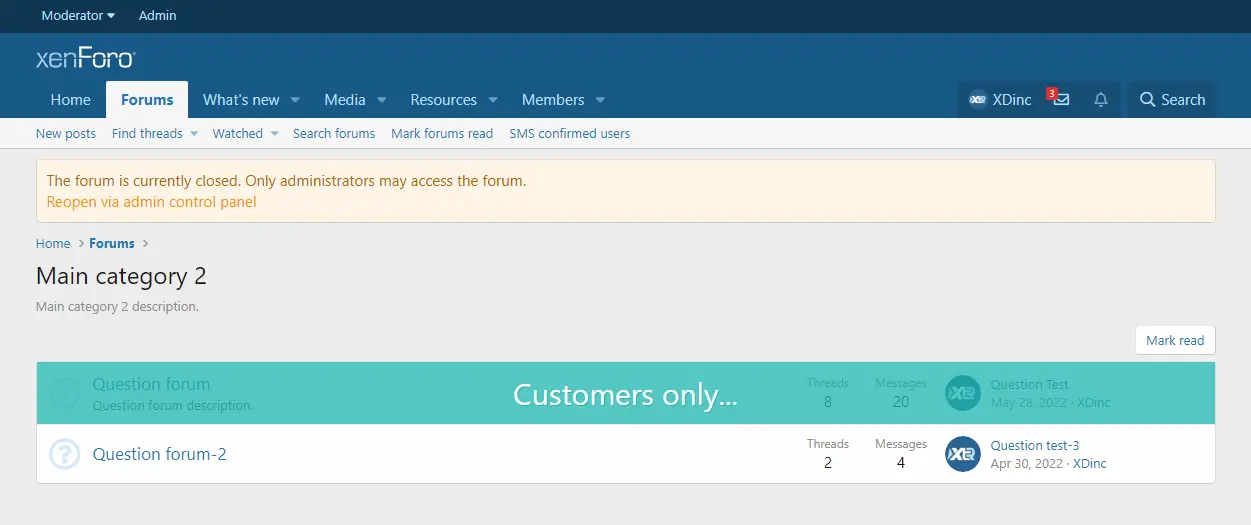Screen dimensions: 1251x525
Task: Click the XDinc avatar beside Question test-3
Action: click(963, 454)
